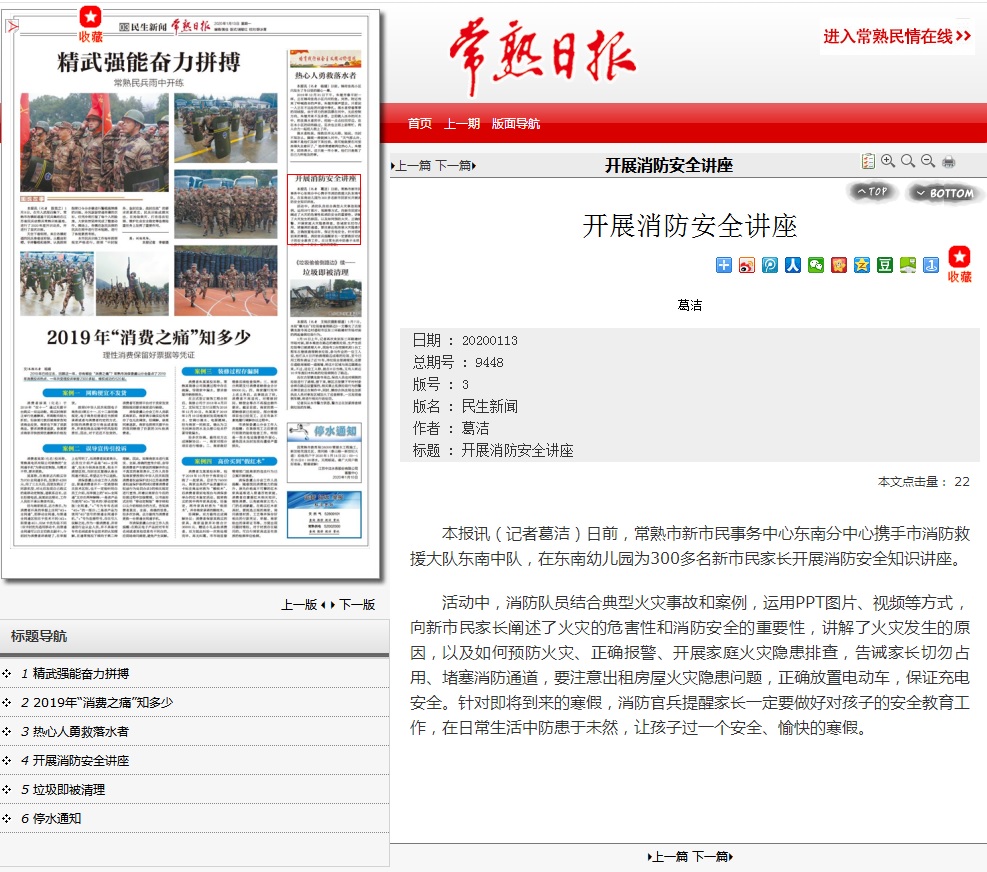Open the copy-text clipboard icon in article toolbar
The height and width of the screenshot is (872, 987).
pyautogui.click(x=868, y=161)
